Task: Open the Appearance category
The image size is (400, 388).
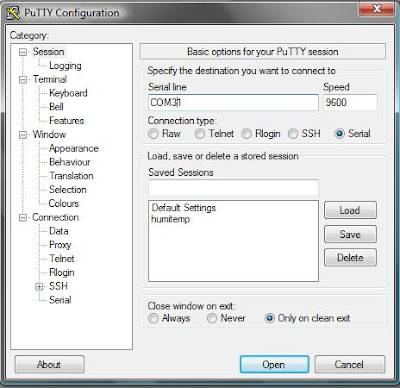Action: 74,149
